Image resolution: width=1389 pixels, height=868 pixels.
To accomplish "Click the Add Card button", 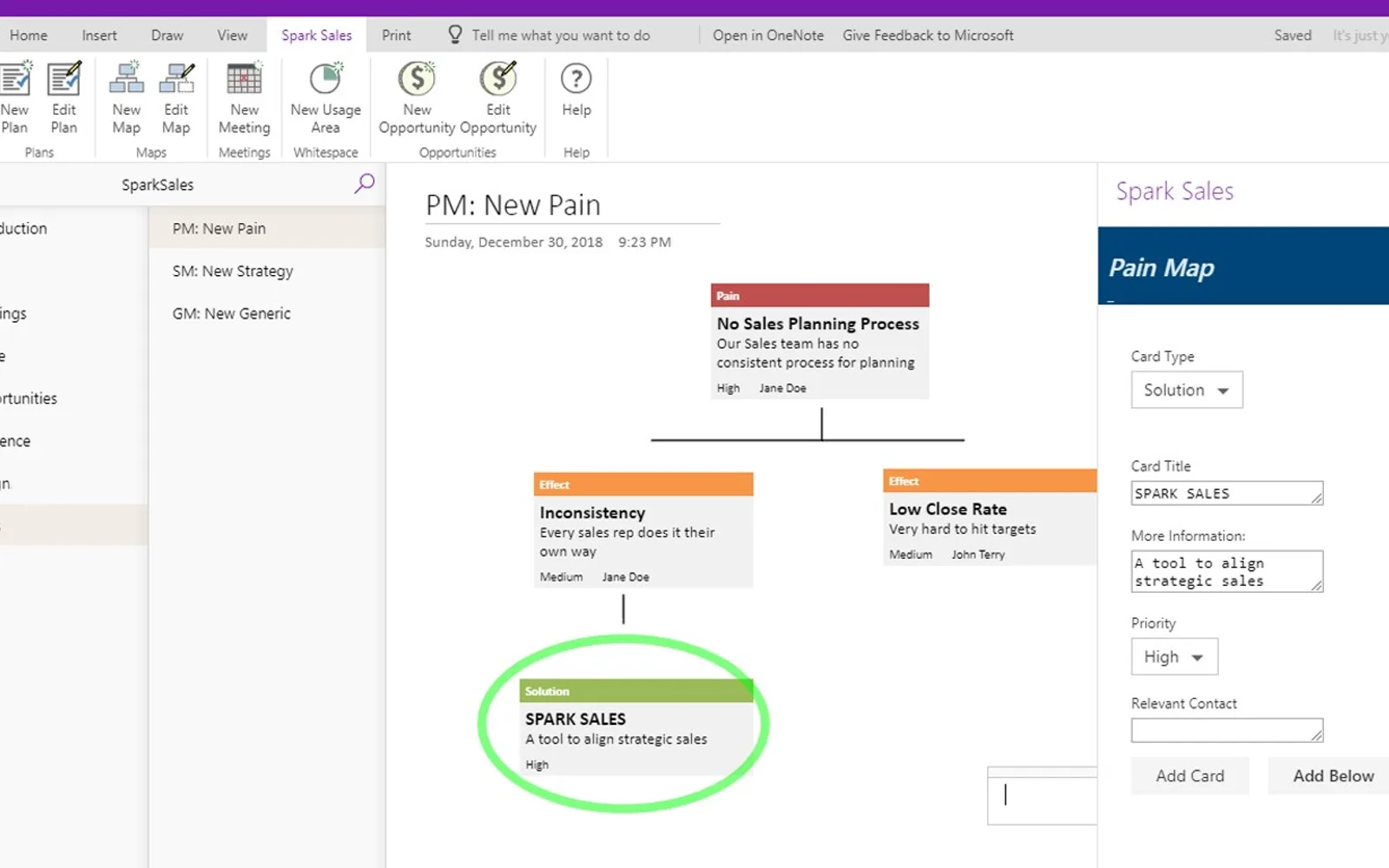I will click(x=1190, y=776).
